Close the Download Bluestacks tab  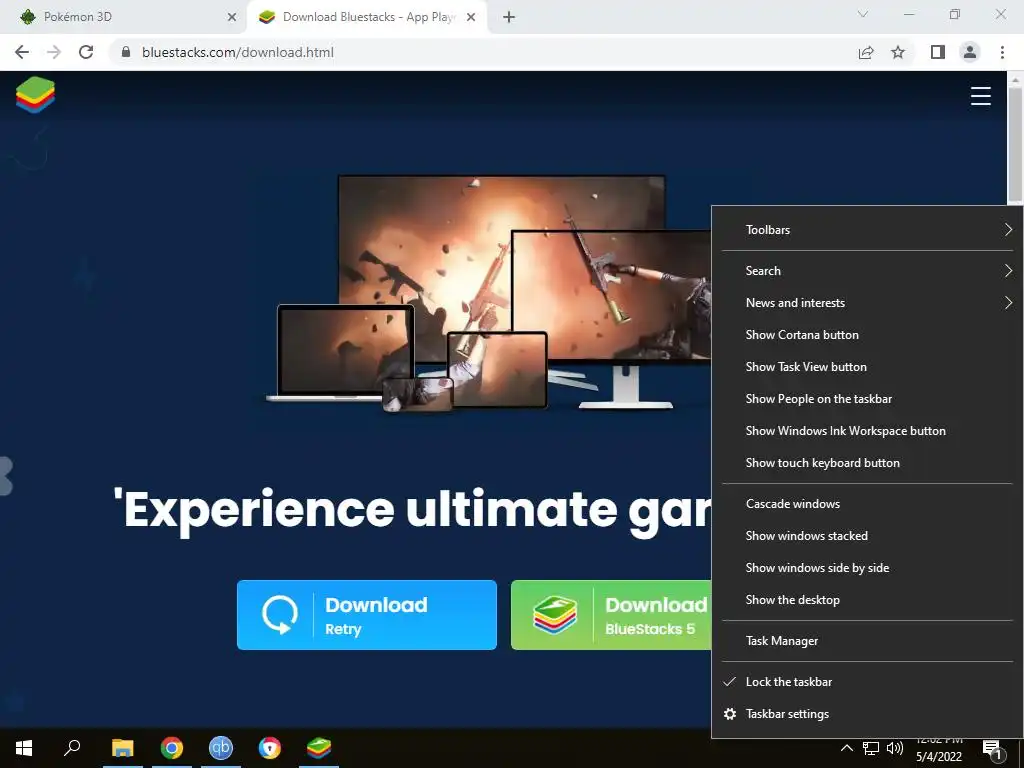click(471, 17)
